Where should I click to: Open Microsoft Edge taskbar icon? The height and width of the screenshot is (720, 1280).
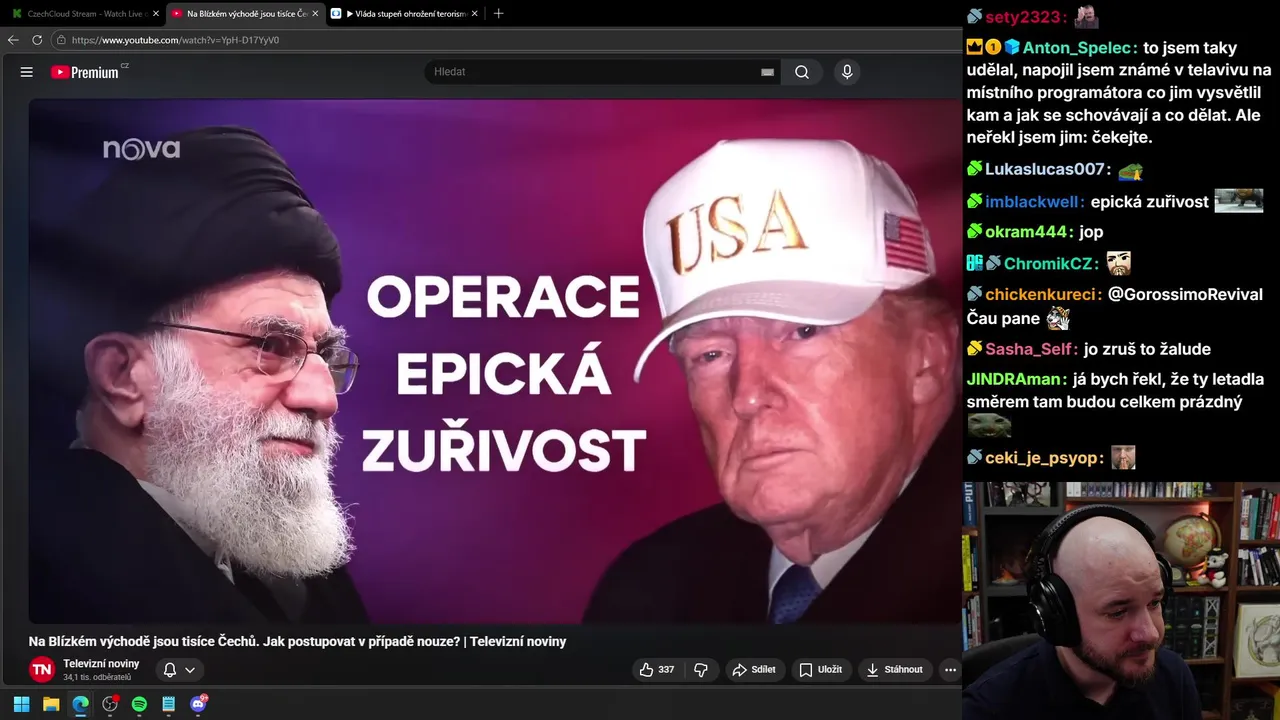pyautogui.click(x=80, y=704)
